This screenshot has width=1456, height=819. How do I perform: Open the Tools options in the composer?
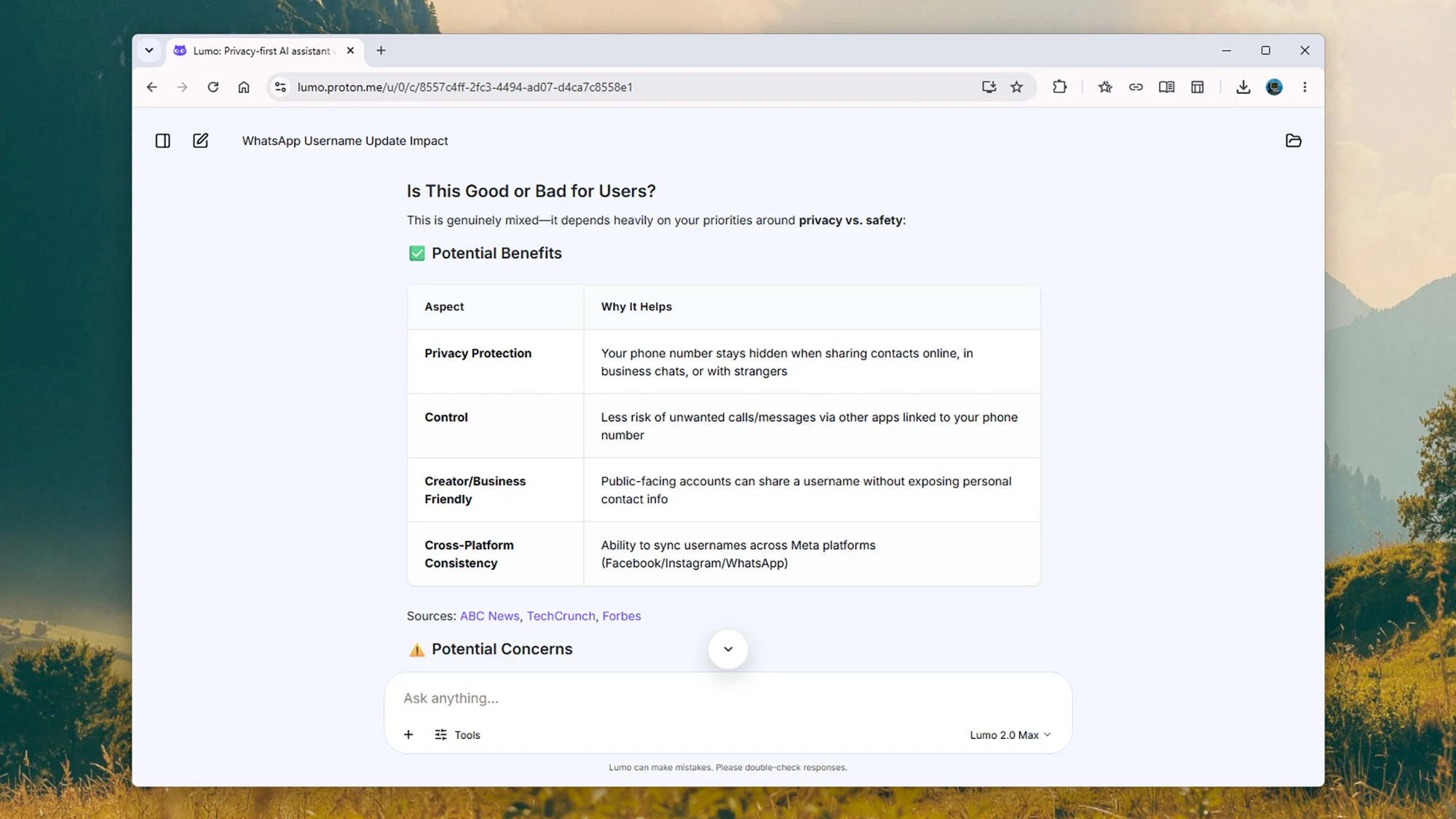457,735
